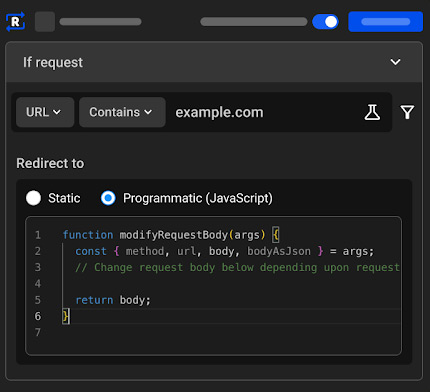This screenshot has width=430, height=392.
Task: Click the Requestly R logo icon
Action: coord(15,22)
